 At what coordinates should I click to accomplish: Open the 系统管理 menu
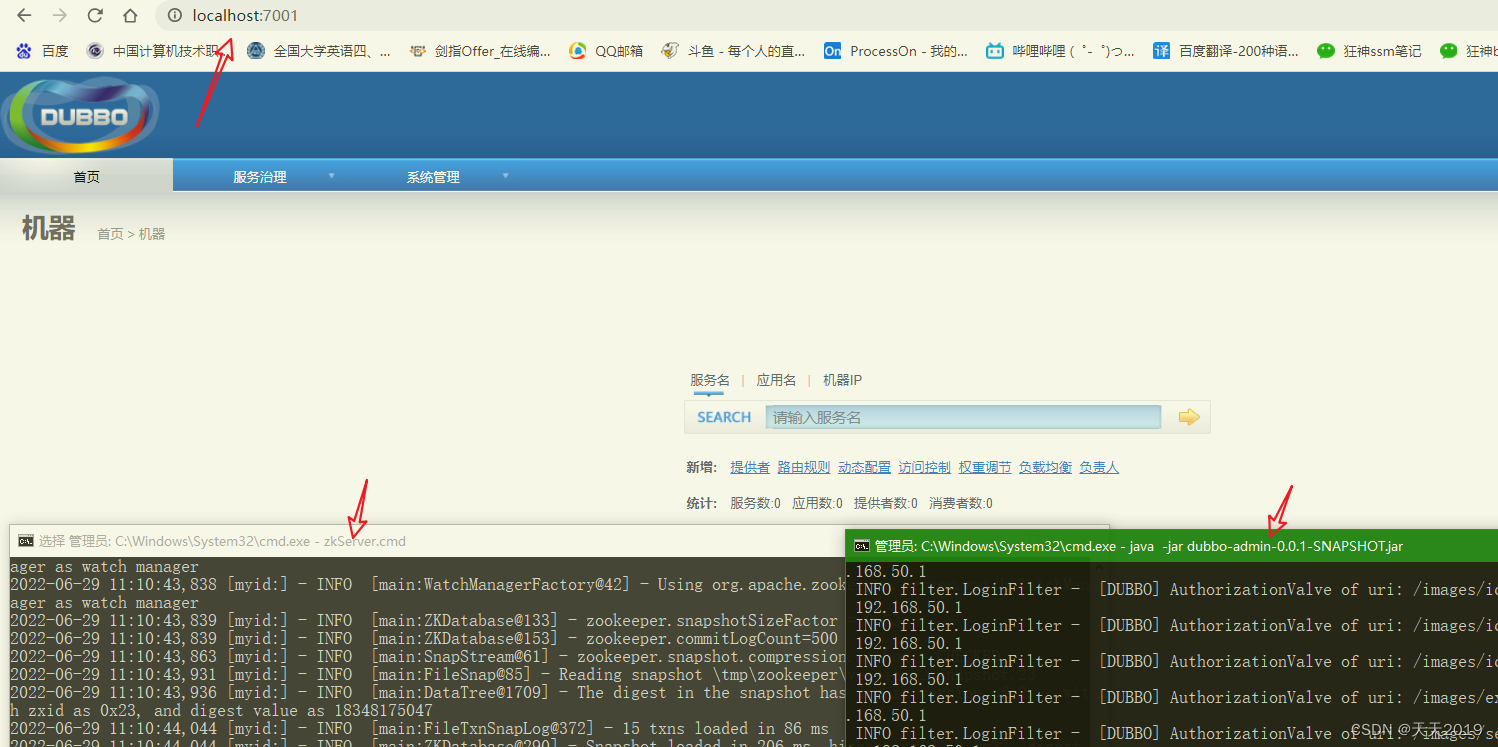(433, 177)
